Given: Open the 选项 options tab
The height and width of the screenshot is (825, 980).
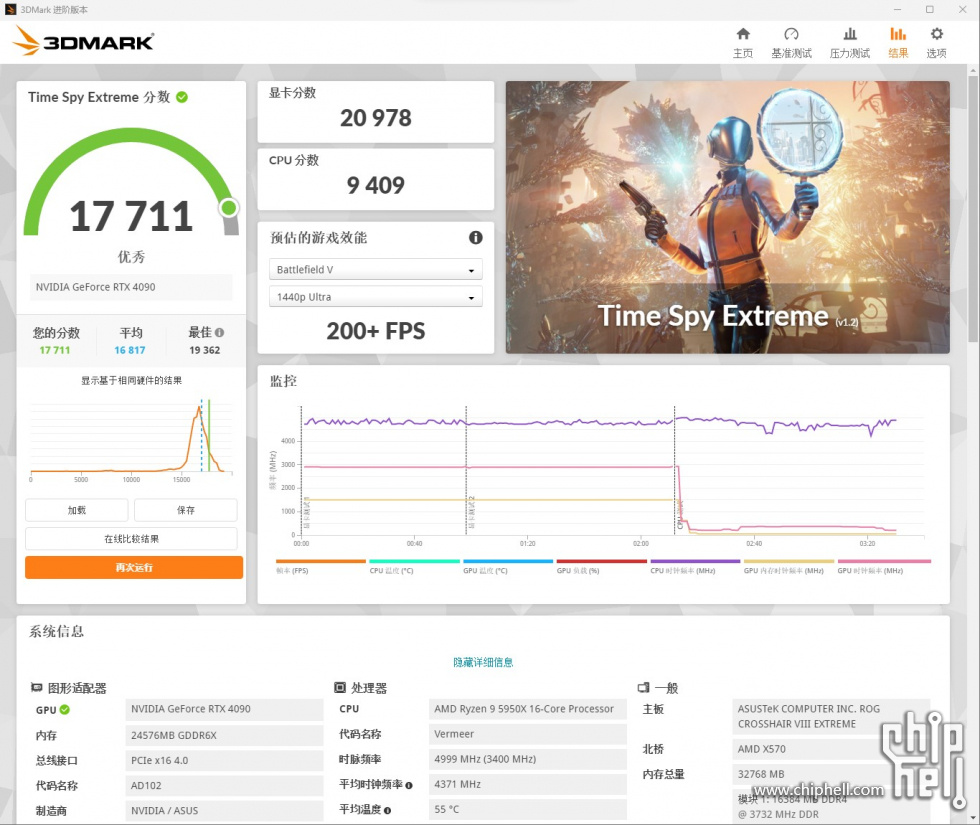Looking at the screenshot, I should pos(936,42).
